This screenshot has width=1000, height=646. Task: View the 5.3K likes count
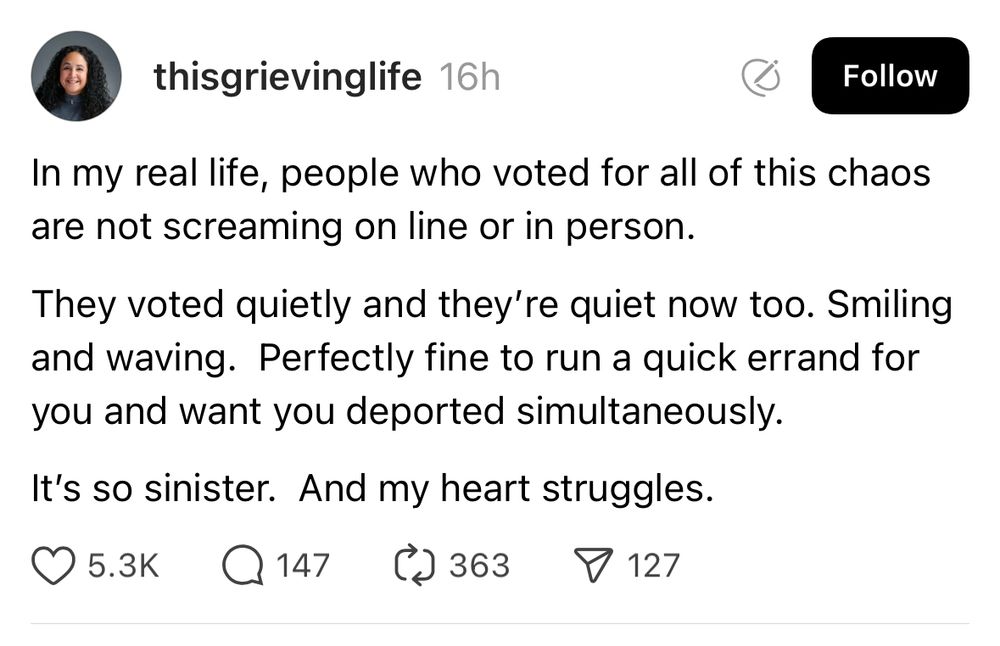pyautogui.click(x=124, y=566)
